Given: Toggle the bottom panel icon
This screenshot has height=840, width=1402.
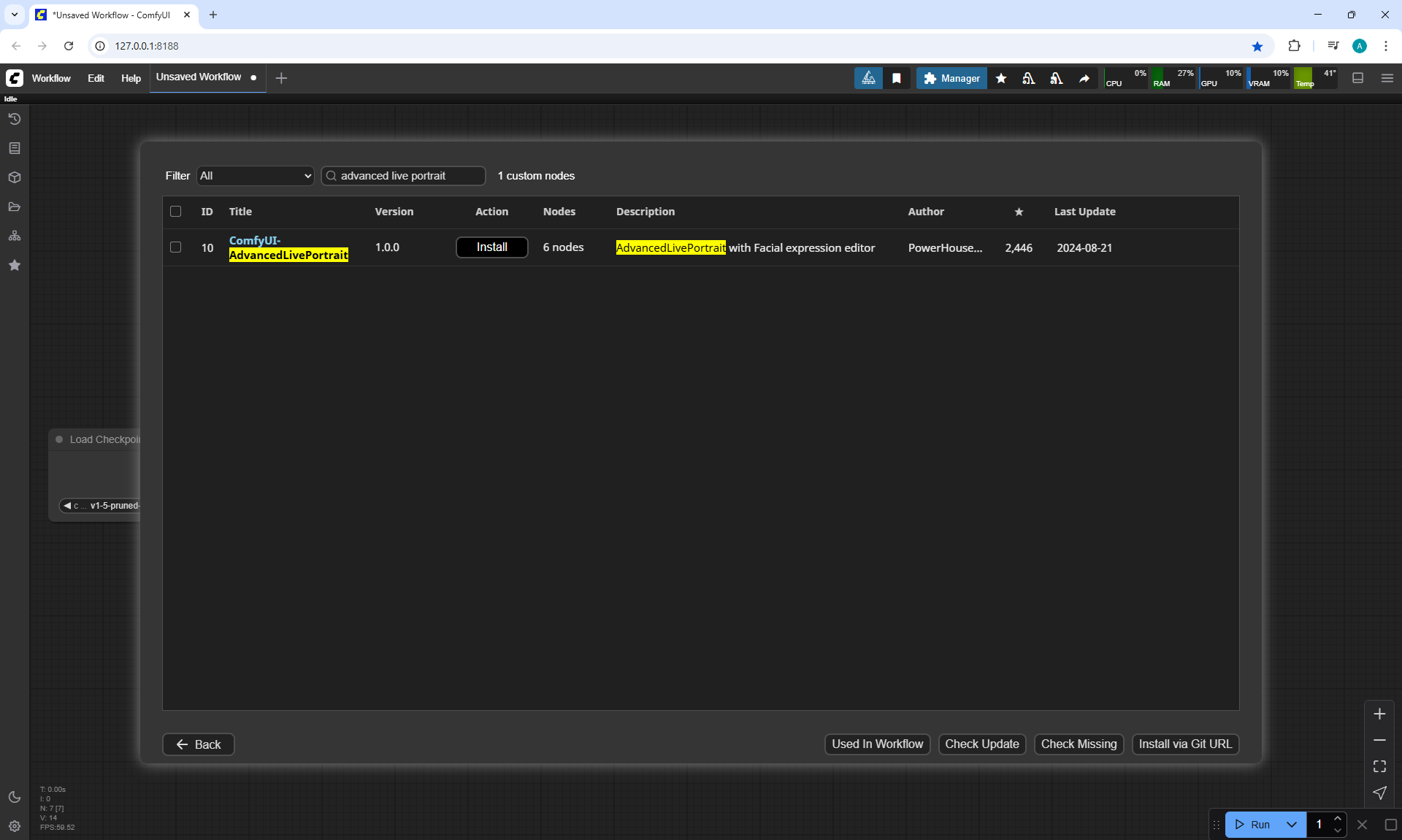Looking at the screenshot, I should click(1358, 78).
